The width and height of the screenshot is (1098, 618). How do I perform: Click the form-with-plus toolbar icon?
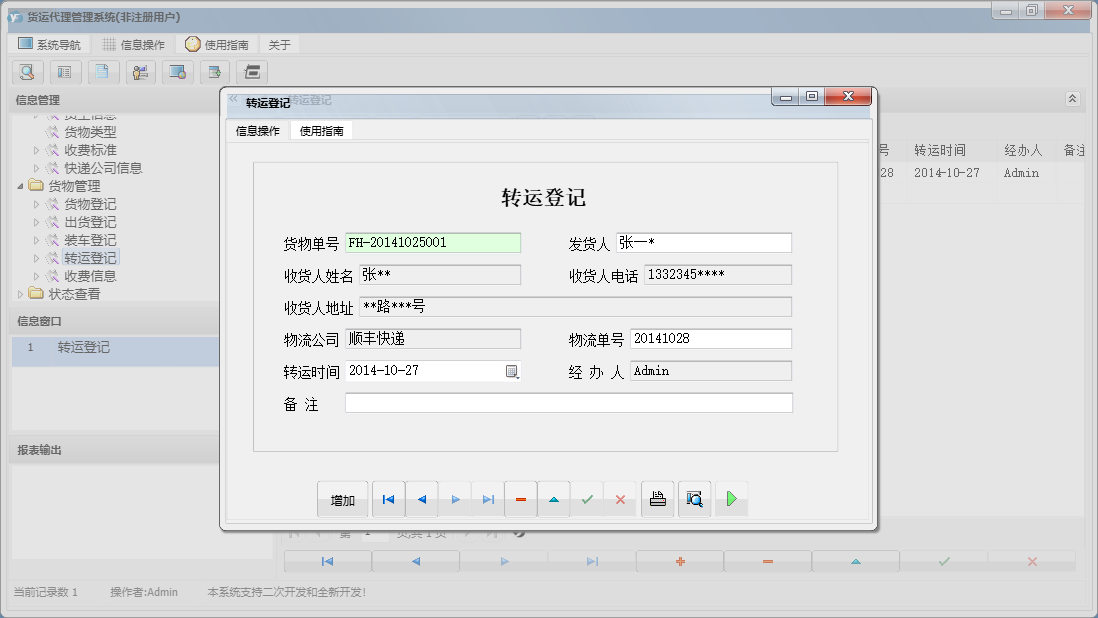[x=216, y=72]
